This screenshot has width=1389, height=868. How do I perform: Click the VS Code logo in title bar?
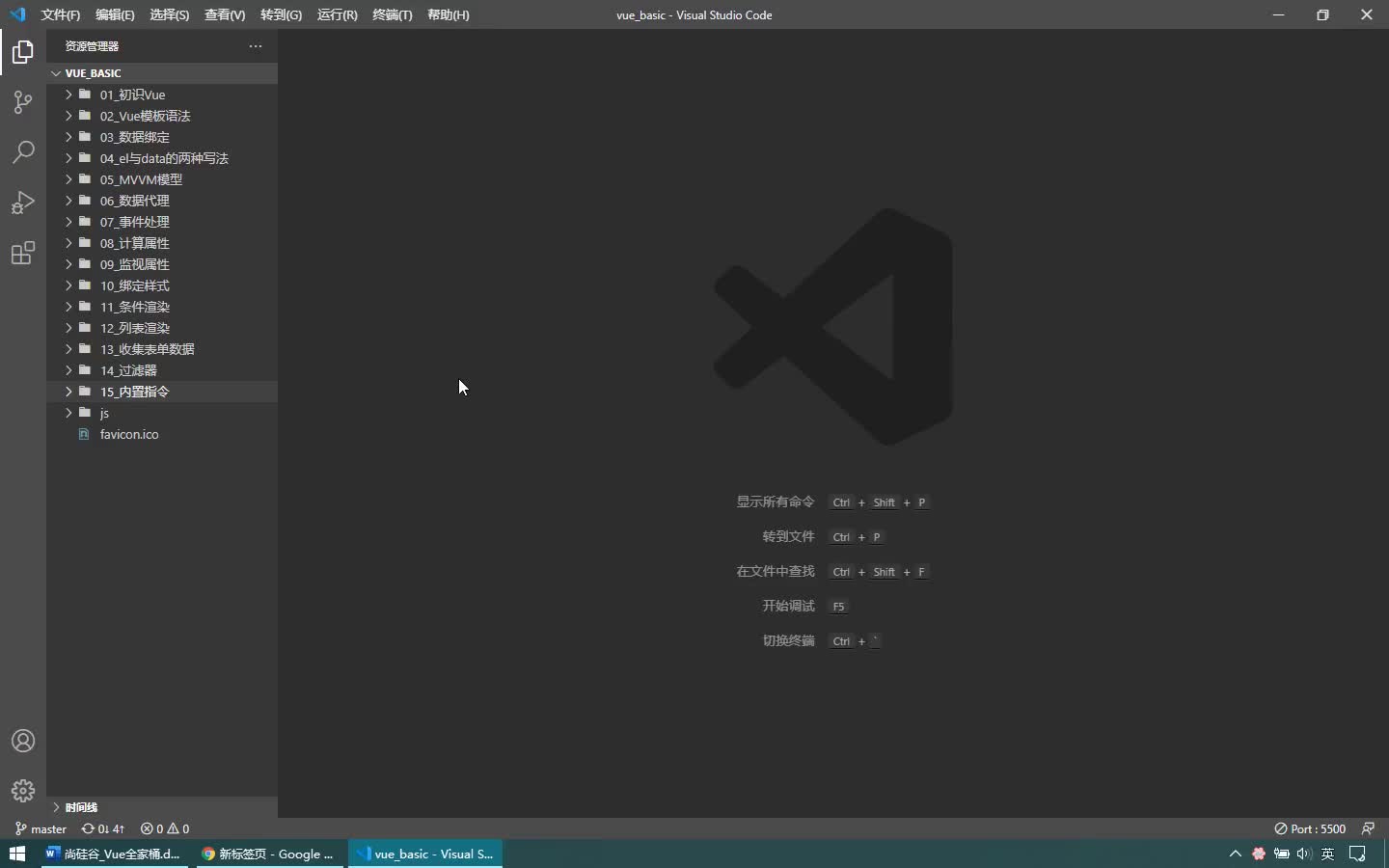[x=17, y=14]
